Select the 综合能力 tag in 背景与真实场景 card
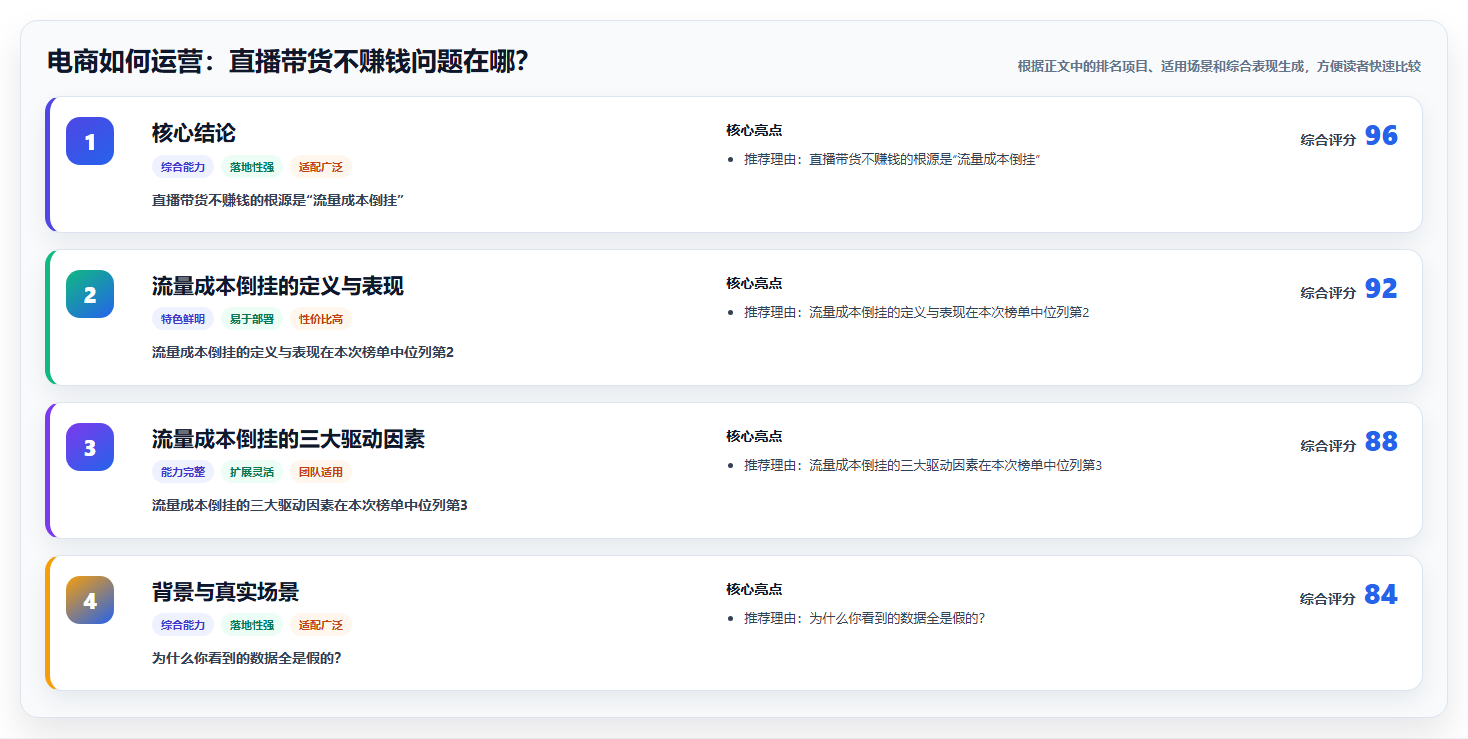Screen dimensions: 1468x739 pyautogui.click(x=183, y=626)
